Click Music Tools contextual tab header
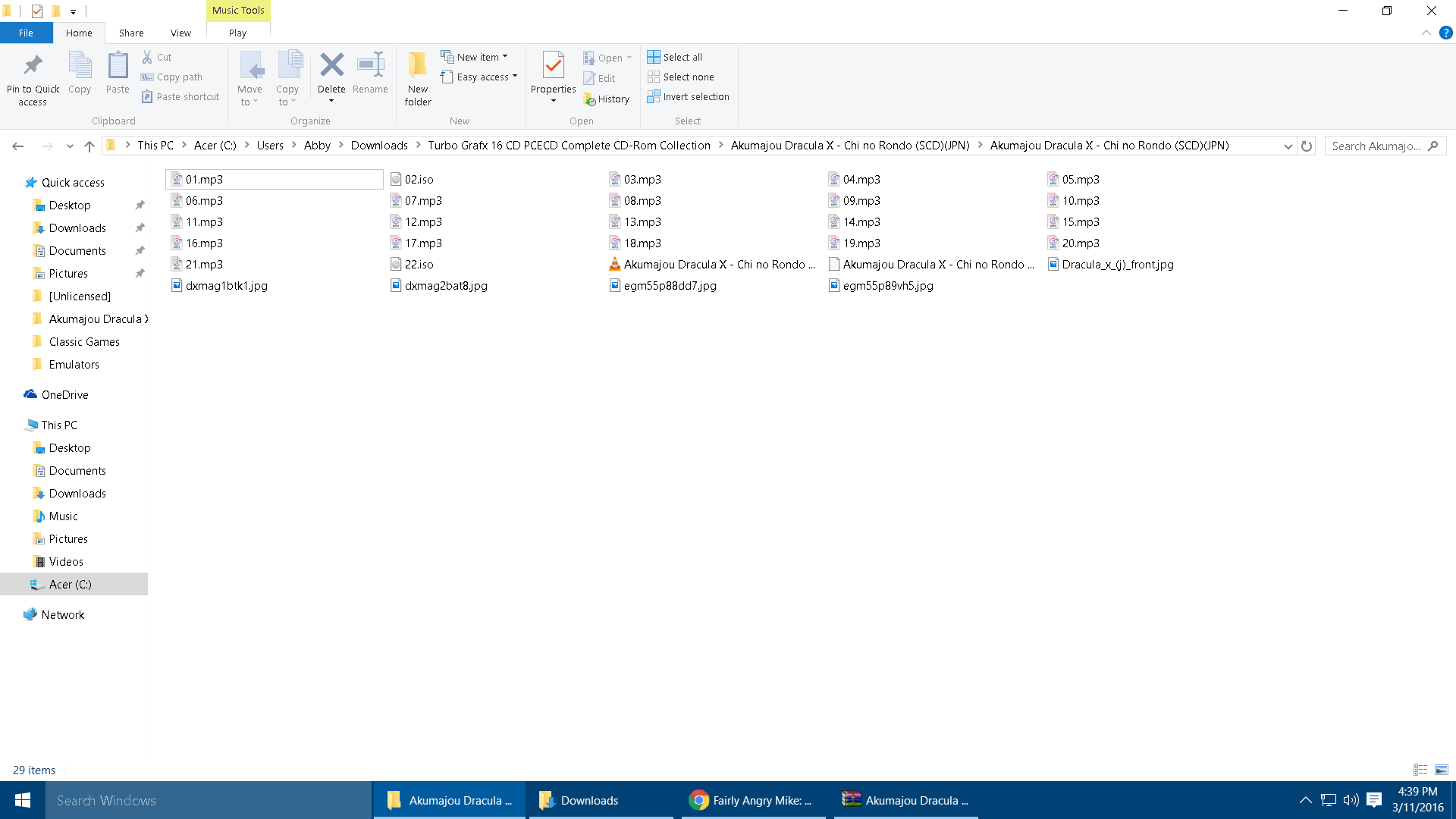1456x819 pixels. pos(238,11)
